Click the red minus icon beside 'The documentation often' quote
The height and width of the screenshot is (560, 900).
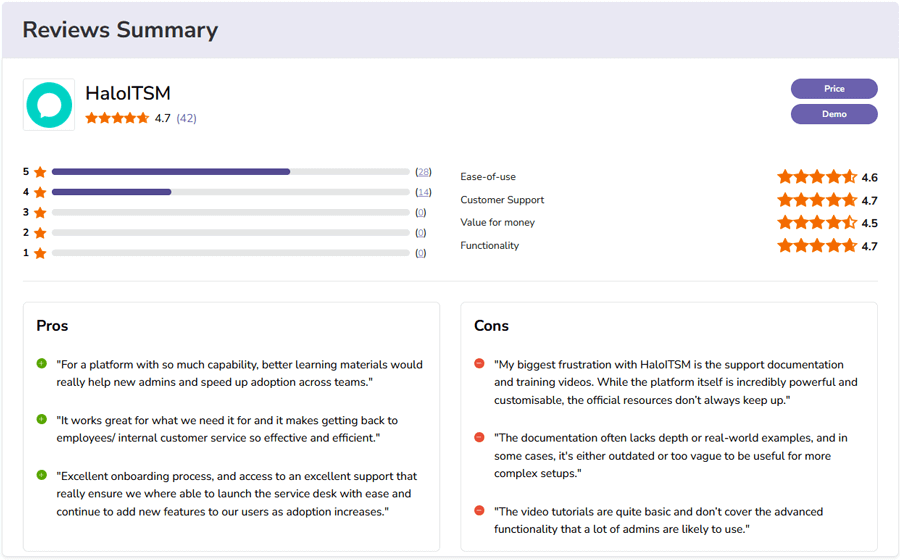click(x=479, y=437)
